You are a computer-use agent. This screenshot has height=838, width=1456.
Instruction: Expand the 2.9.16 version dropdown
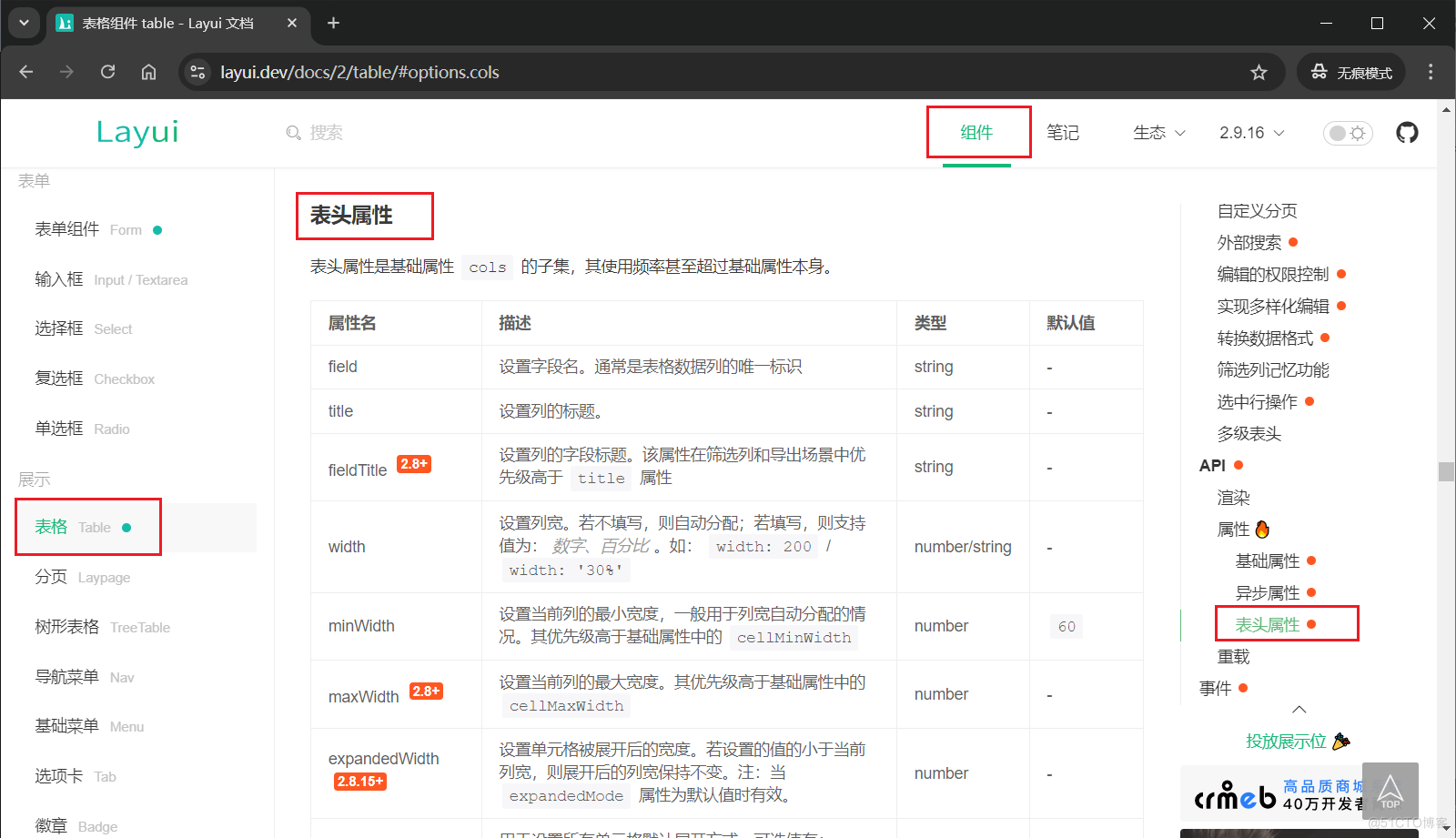click(1252, 133)
